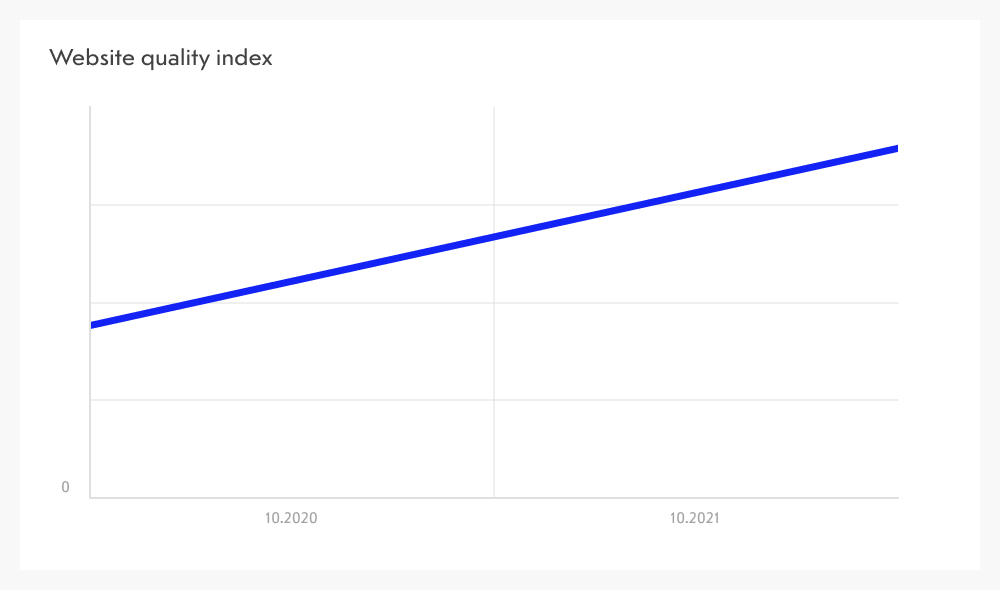Image resolution: width=1000 pixels, height=590 pixels.
Task: Select the 10.2021 x-axis label
Action: coord(695,518)
